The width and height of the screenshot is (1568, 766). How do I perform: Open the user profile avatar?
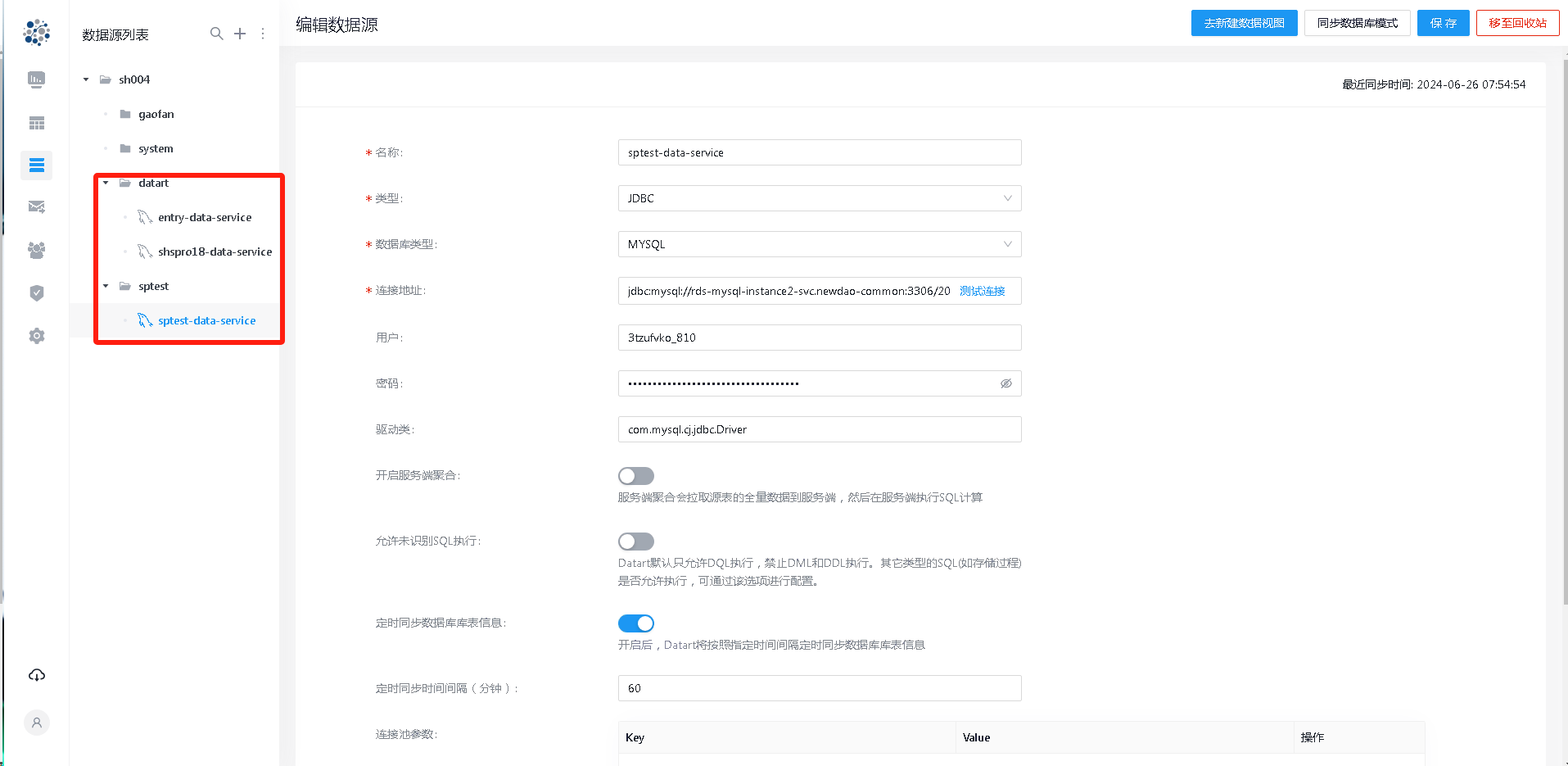[x=37, y=723]
